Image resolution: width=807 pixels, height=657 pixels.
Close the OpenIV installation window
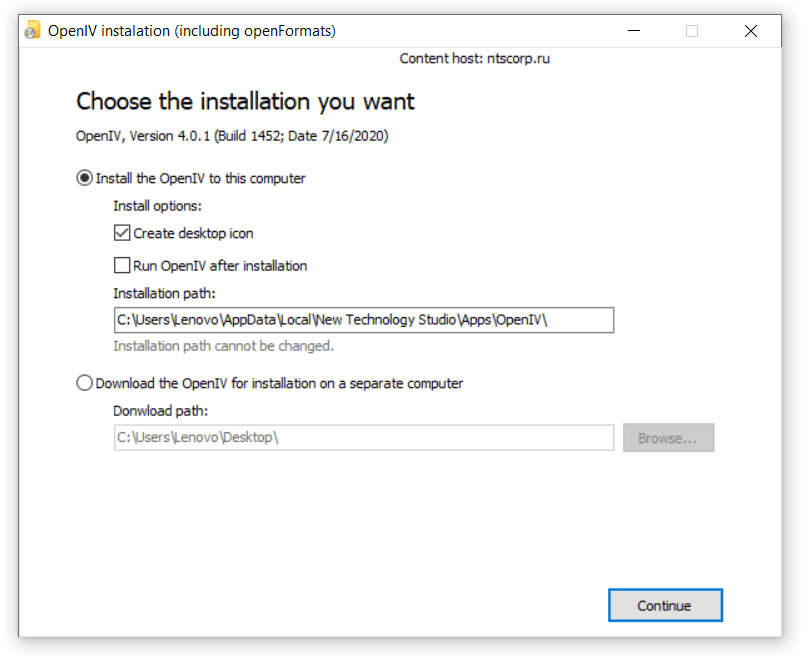751,31
